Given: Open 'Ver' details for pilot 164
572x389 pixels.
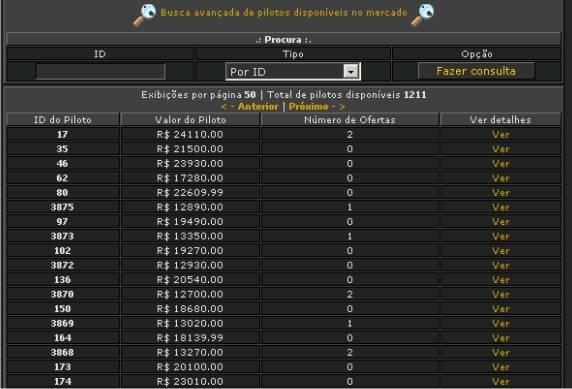Looking at the screenshot, I should [500, 338].
